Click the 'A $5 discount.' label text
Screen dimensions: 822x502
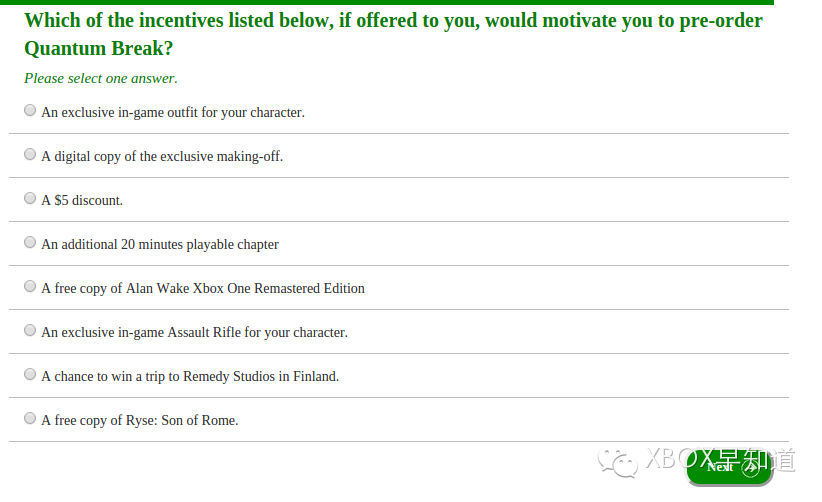click(x=82, y=201)
